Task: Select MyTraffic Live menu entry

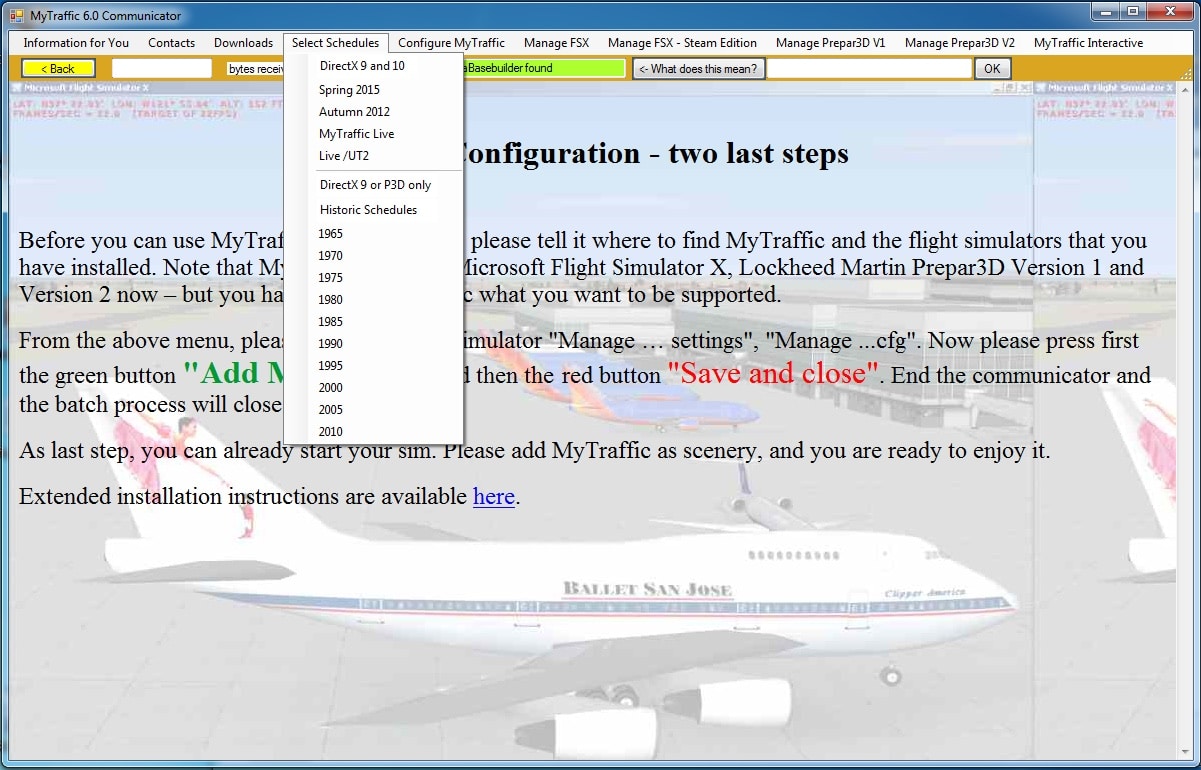Action: [x=356, y=134]
